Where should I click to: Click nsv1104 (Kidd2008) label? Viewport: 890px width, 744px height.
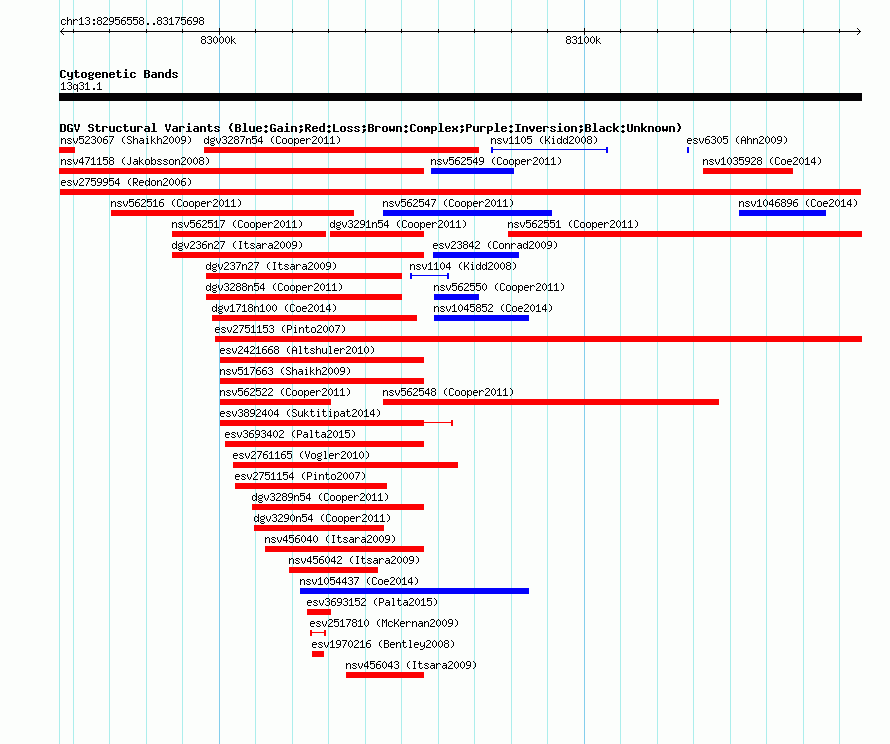click(463, 266)
